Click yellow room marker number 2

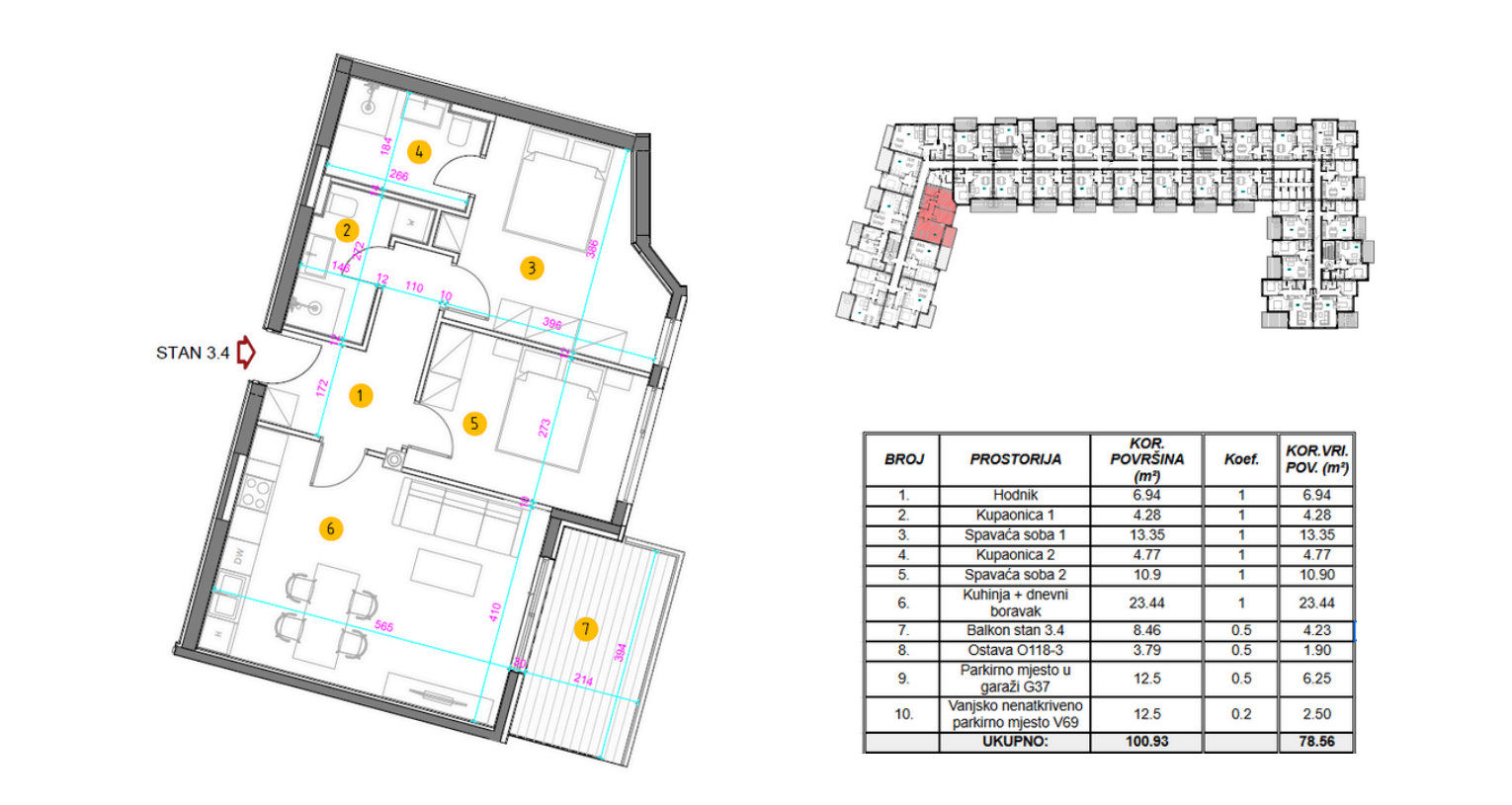pyautogui.click(x=346, y=230)
